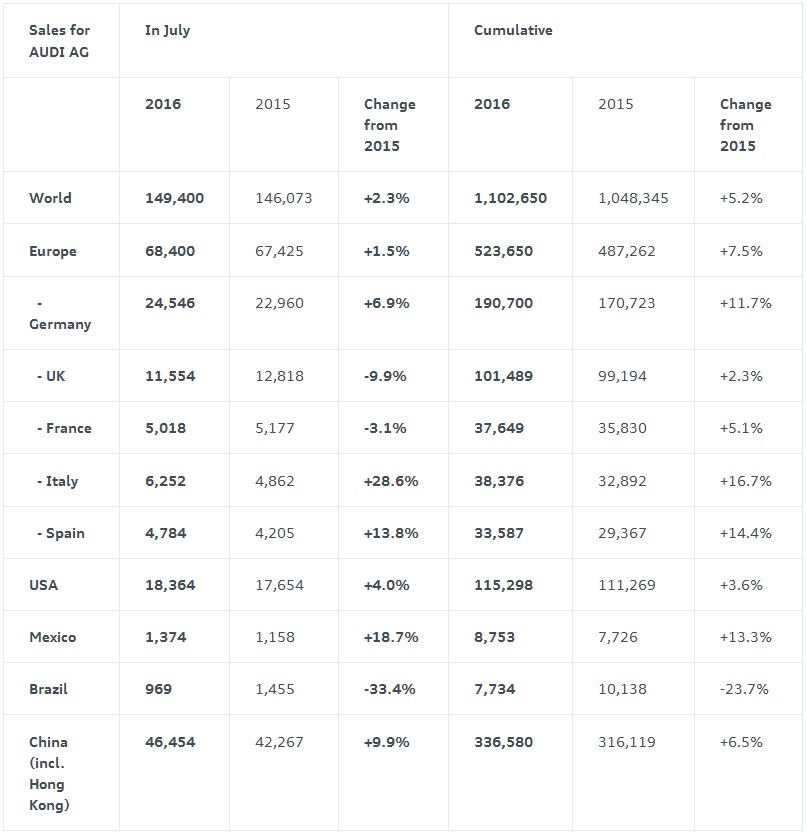The width and height of the screenshot is (807, 834).
Task: Select the World row label
Action: 50,198
